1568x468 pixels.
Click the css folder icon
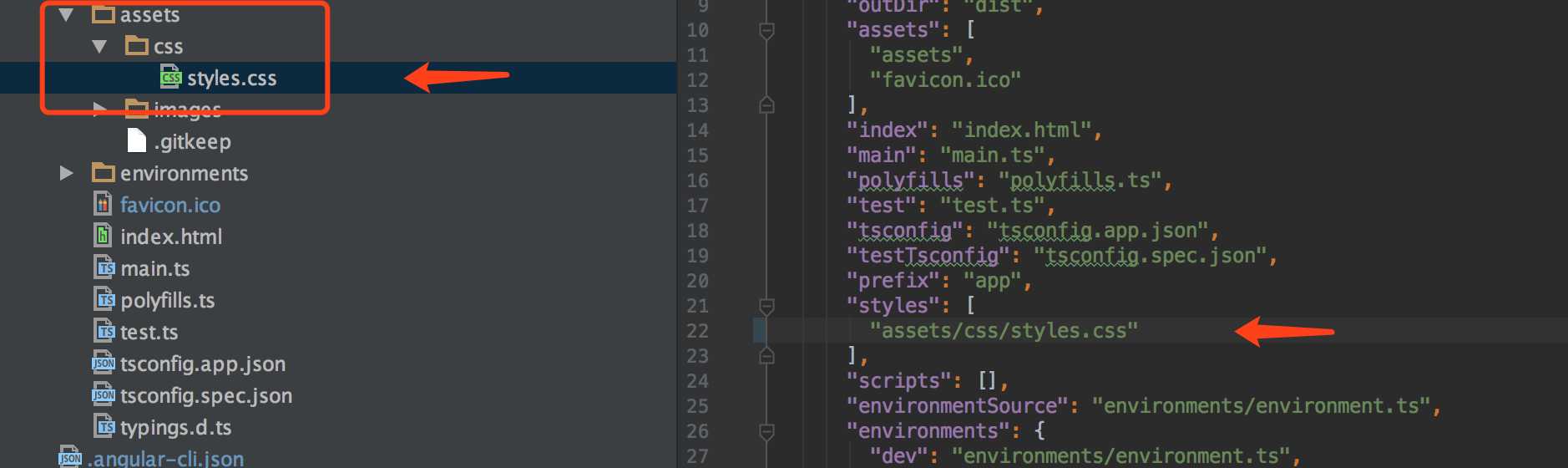coord(137,45)
